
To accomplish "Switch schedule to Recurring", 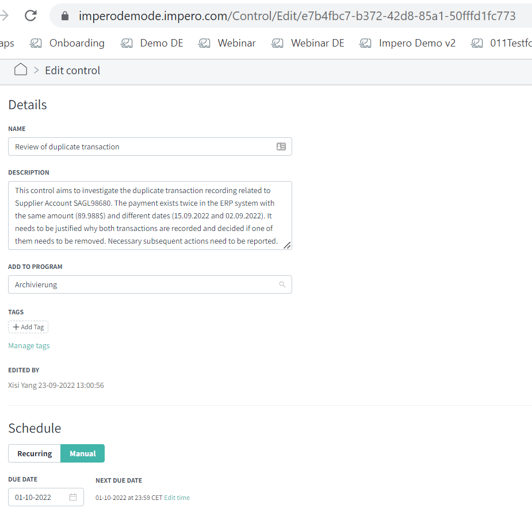I will (35, 453).
